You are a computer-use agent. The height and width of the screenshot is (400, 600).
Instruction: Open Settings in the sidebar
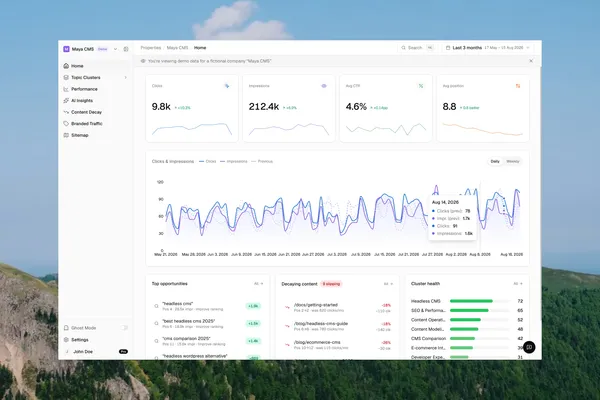point(96,340)
